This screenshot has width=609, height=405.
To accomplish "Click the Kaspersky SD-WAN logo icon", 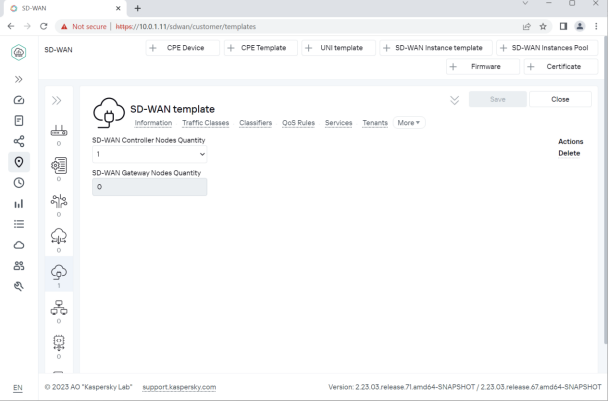I will pos(19,52).
